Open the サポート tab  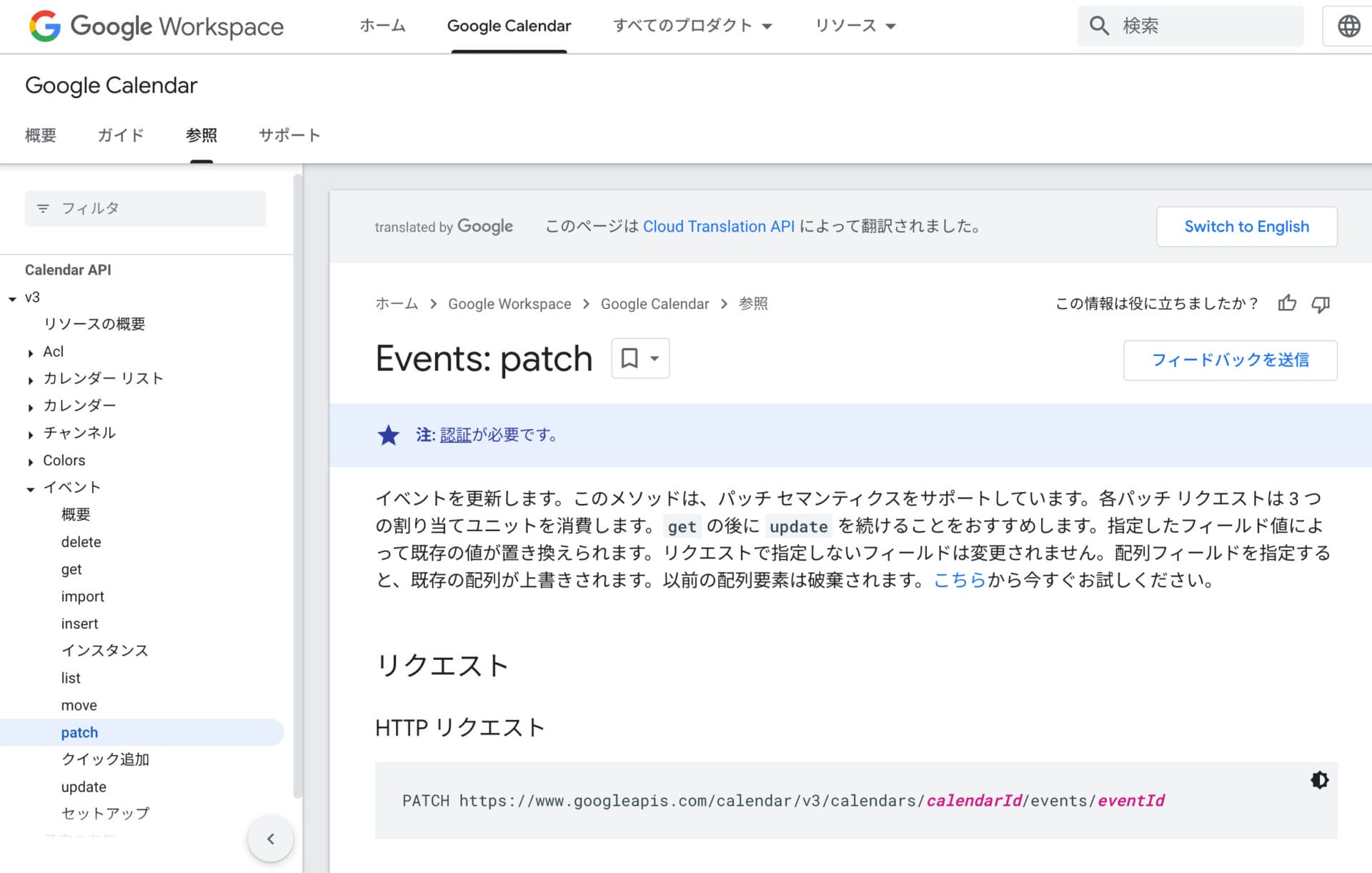[x=289, y=135]
